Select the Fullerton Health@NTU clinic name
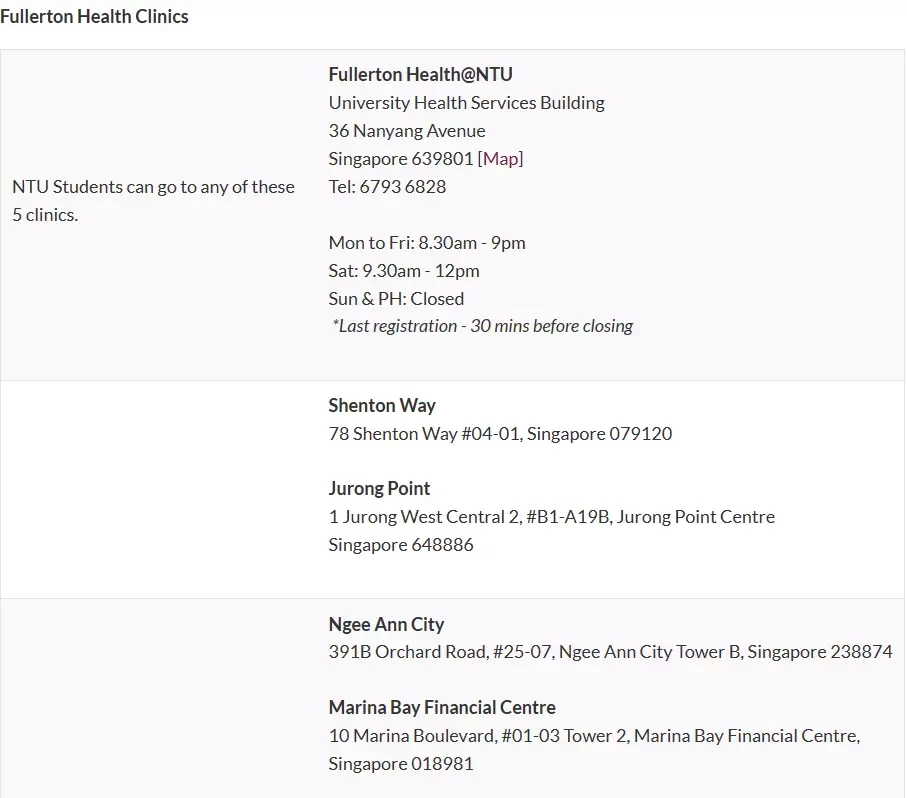This screenshot has width=907, height=798. (421, 74)
